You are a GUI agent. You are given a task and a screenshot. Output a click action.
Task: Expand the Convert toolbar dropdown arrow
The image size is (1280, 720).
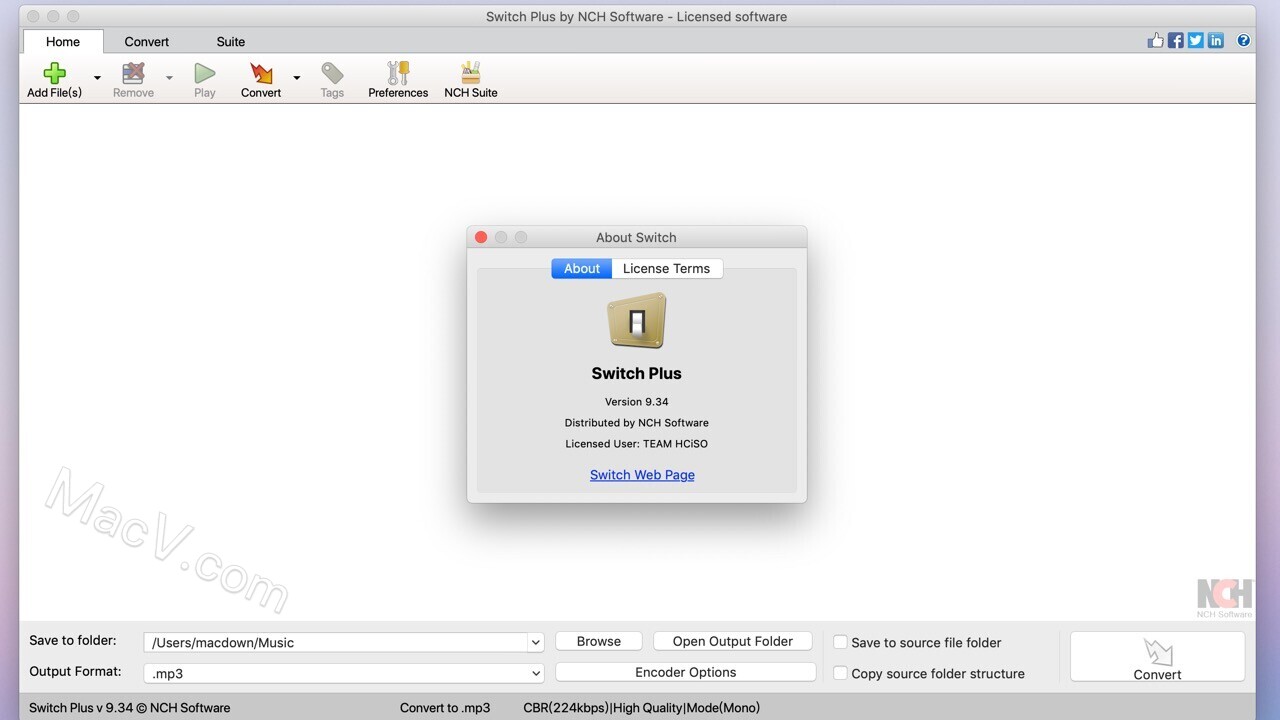[x=297, y=78]
